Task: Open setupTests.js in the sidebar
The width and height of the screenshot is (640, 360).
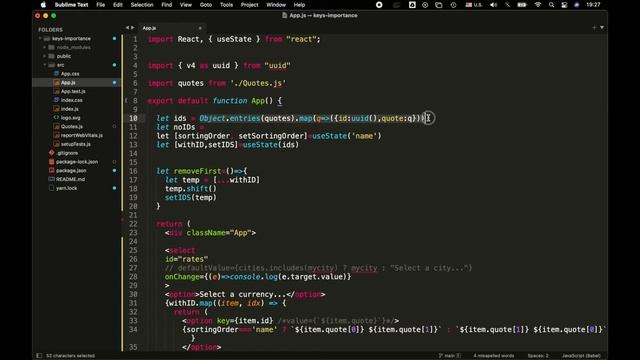Action: click(x=76, y=144)
